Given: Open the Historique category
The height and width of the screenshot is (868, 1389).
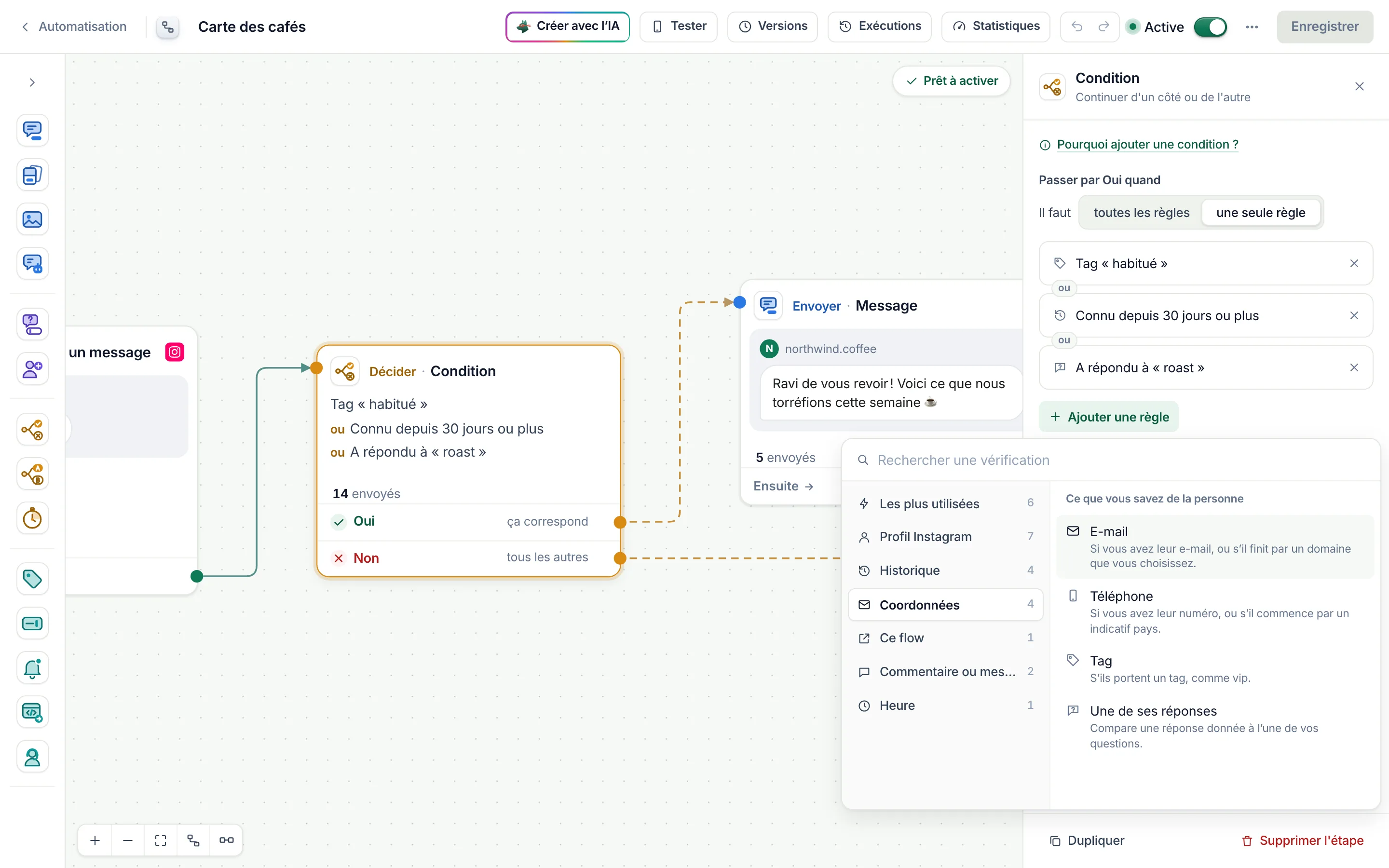Looking at the screenshot, I should pyautogui.click(x=945, y=570).
